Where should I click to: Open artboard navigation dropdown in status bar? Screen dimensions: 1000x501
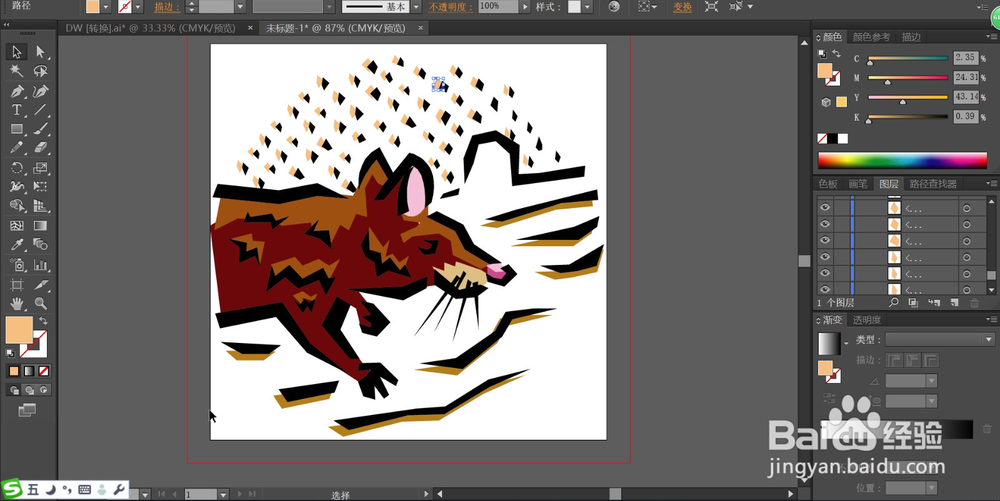click(x=223, y=494)
